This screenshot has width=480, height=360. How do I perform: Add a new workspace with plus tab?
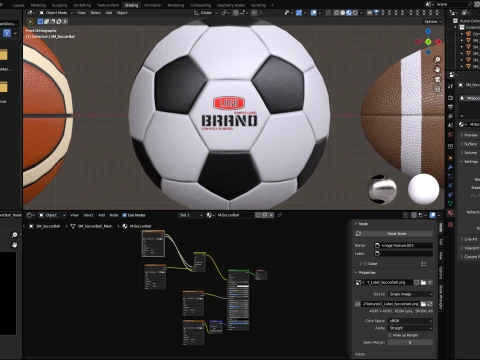click(x=272, y=5)
